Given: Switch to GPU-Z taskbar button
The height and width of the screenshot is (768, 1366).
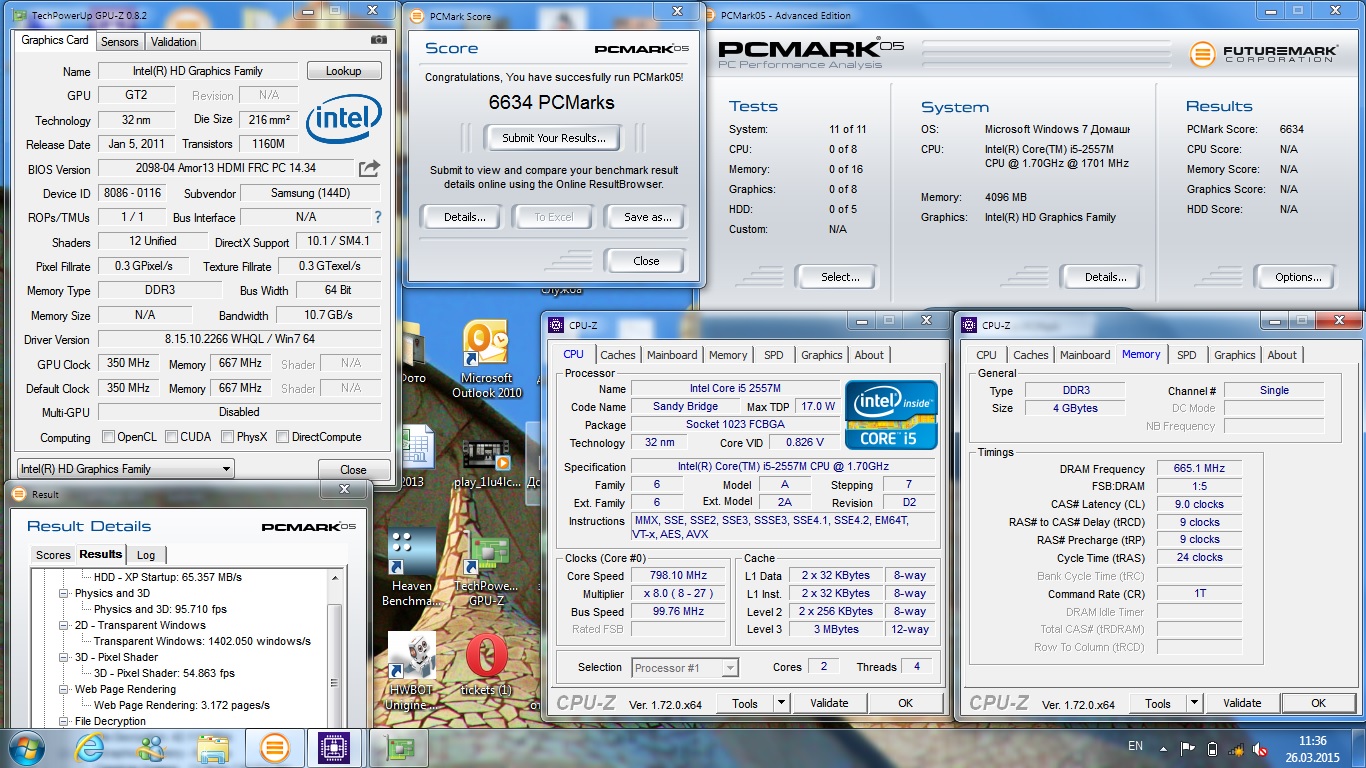Looking at the screenshot, I should tap(399, 748).
